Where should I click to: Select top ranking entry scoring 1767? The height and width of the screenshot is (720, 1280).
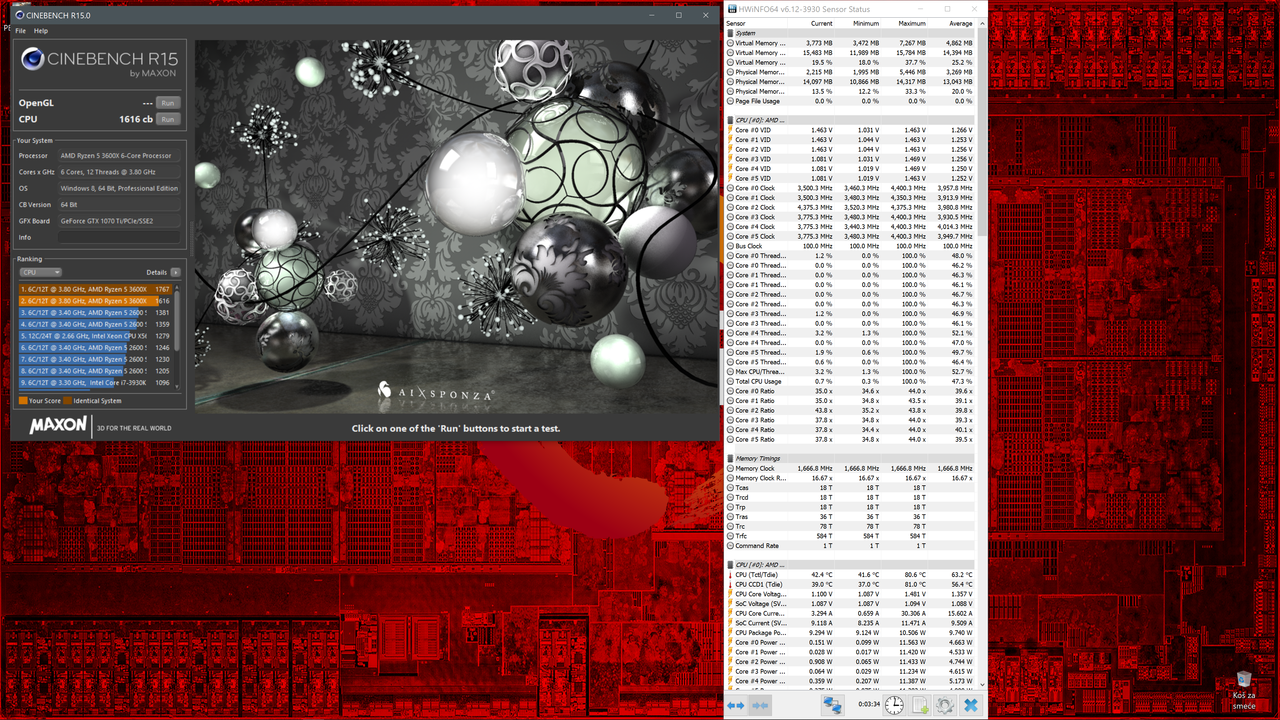(95, 289)
